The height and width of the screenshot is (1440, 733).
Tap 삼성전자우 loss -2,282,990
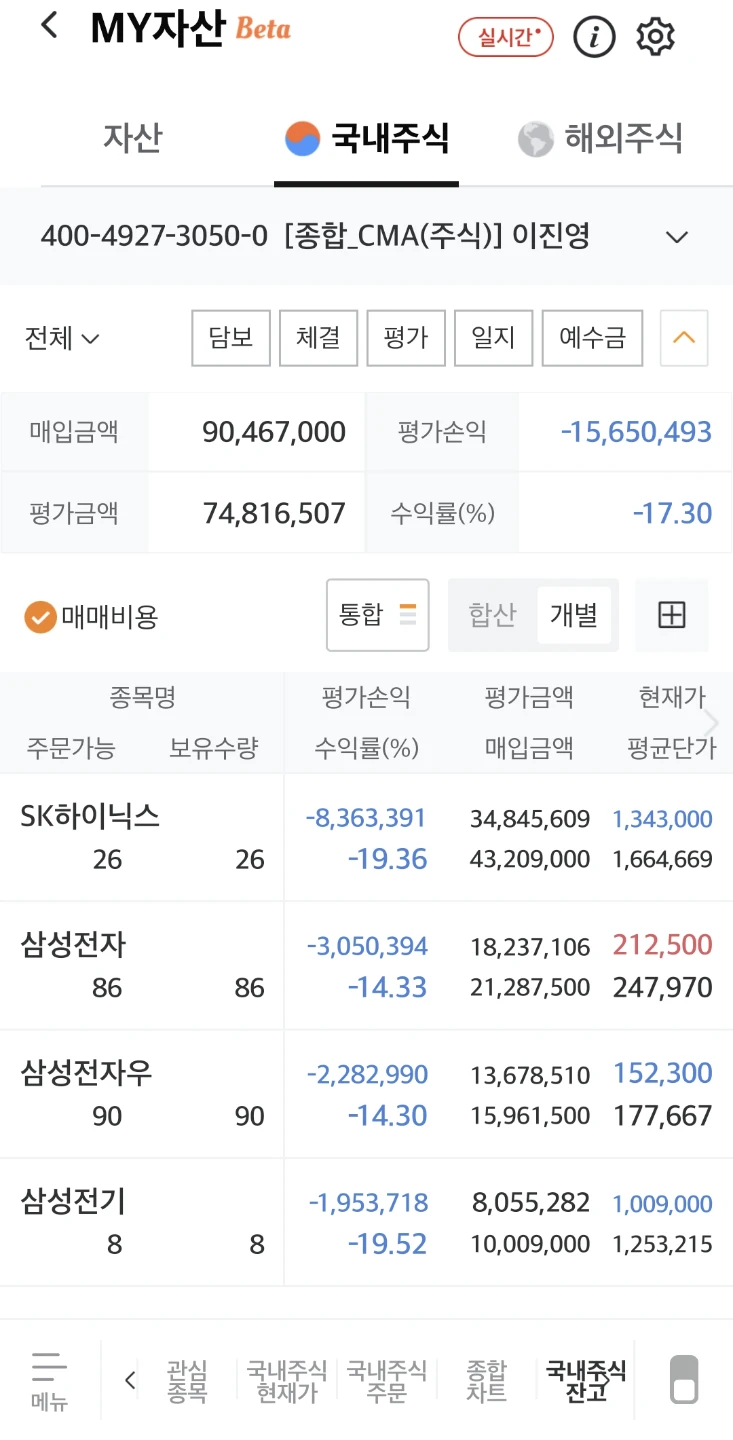coord(367,1075)
